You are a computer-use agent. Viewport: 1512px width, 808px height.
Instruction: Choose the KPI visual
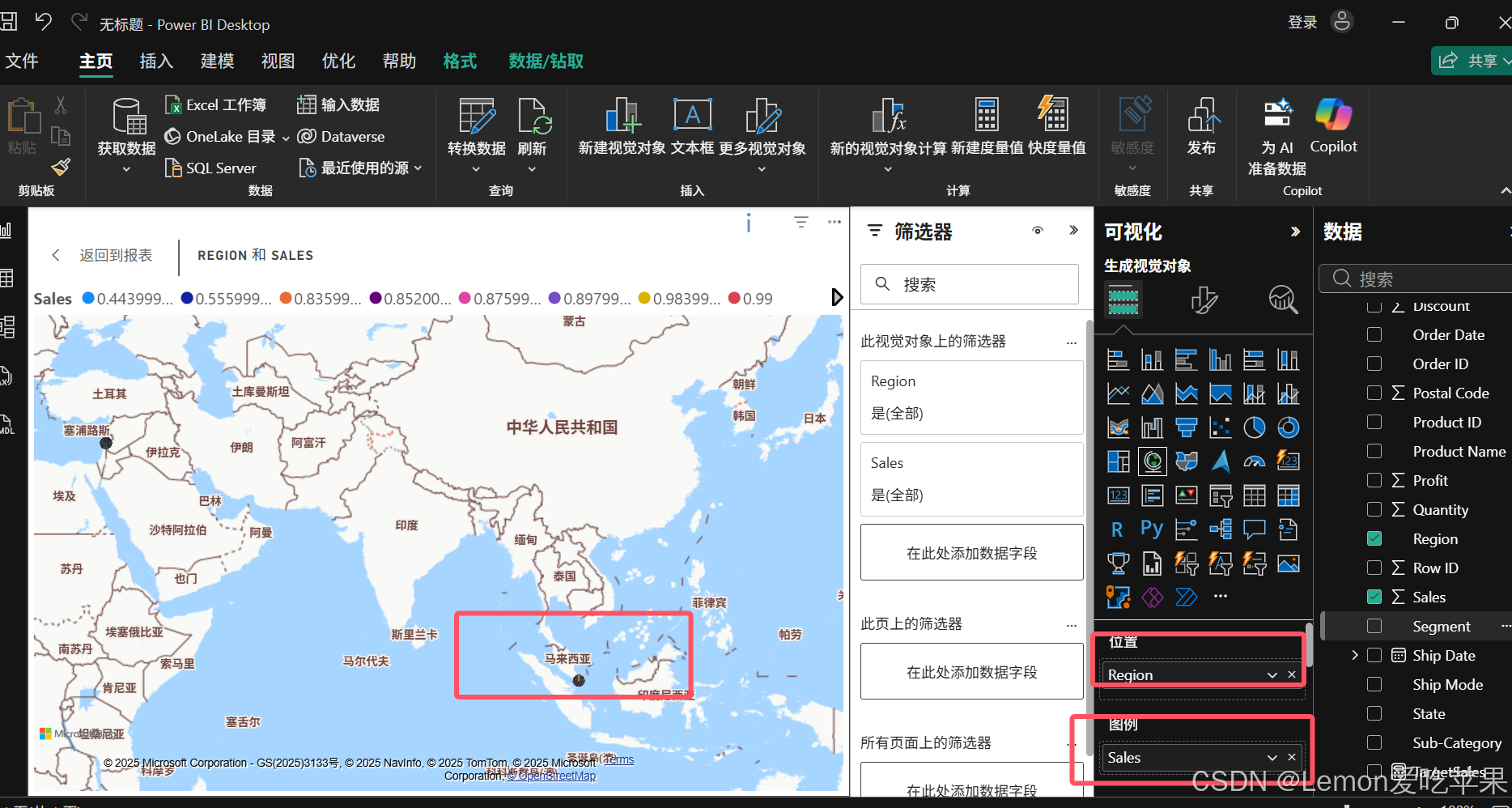pos(1186,495)
